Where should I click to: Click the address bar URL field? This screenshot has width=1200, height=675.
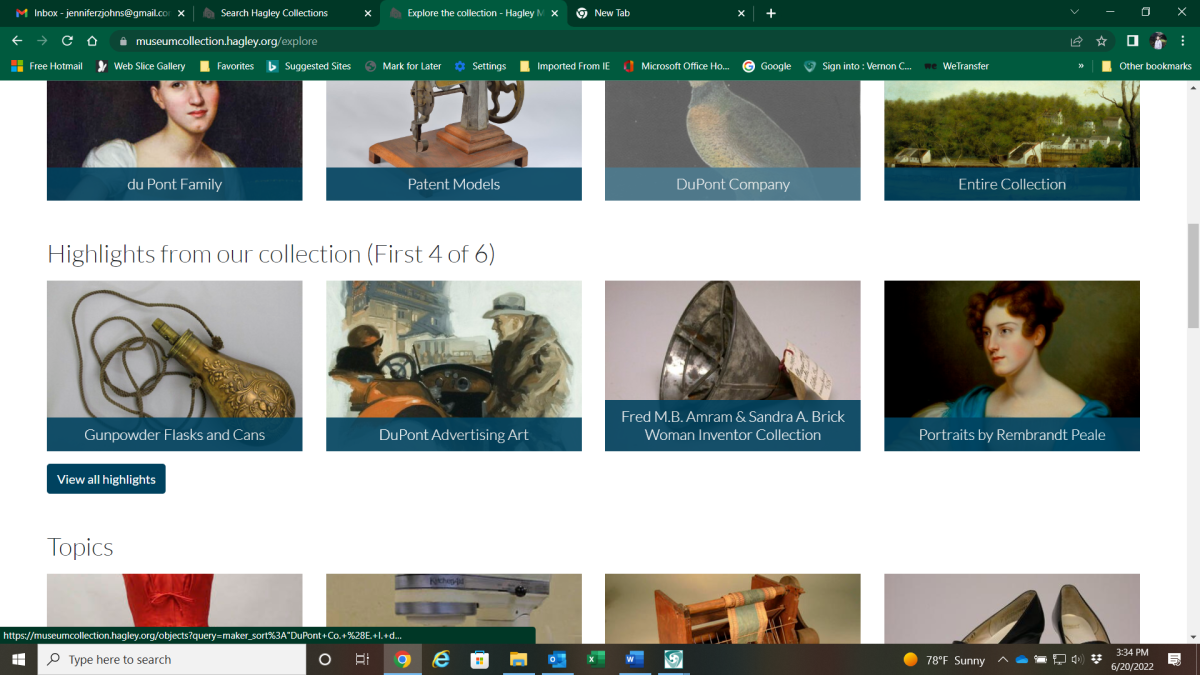coord(590,41)
